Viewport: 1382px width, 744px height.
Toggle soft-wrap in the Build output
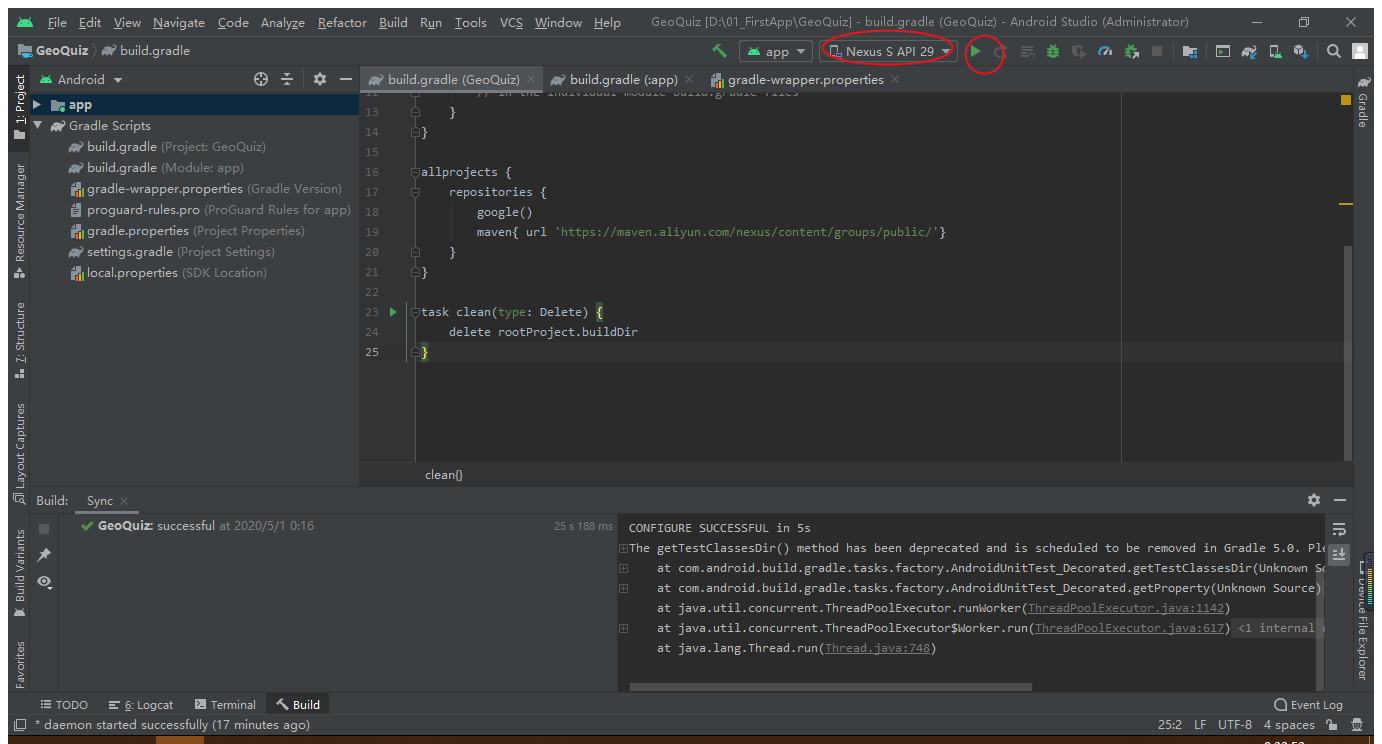[1339, 528]
